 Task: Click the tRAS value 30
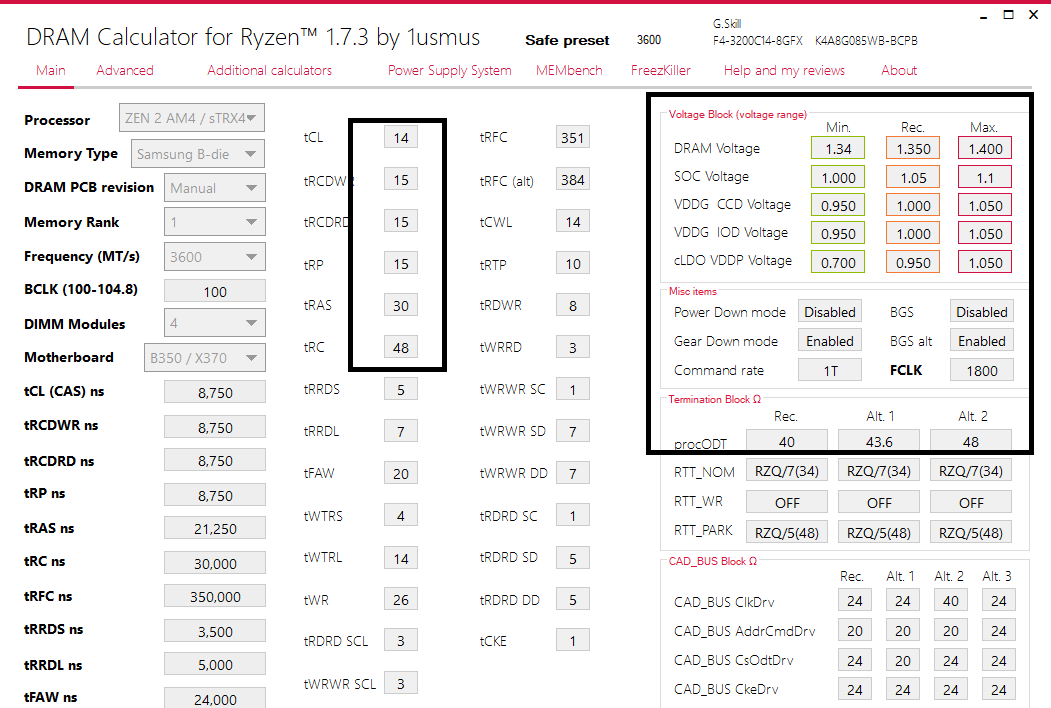point(401,306)
